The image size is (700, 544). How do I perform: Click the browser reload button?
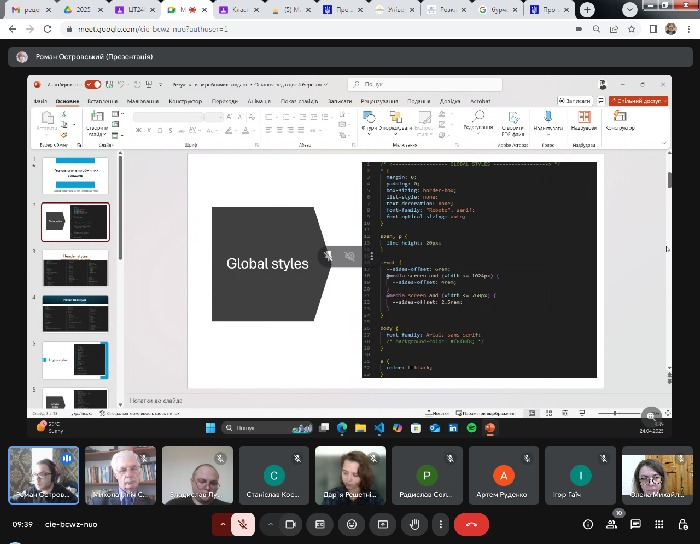click(x=47, y=29)
